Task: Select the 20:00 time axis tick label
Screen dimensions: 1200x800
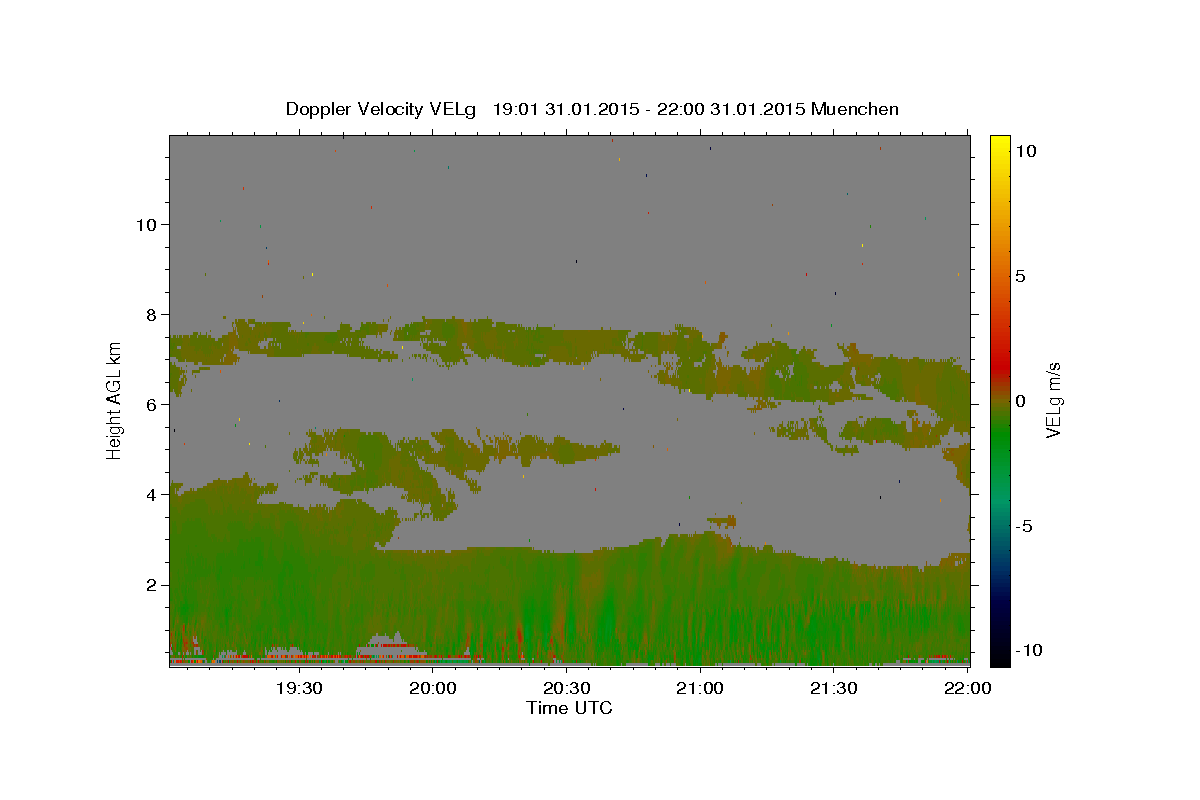Action: tap(431, 688)
